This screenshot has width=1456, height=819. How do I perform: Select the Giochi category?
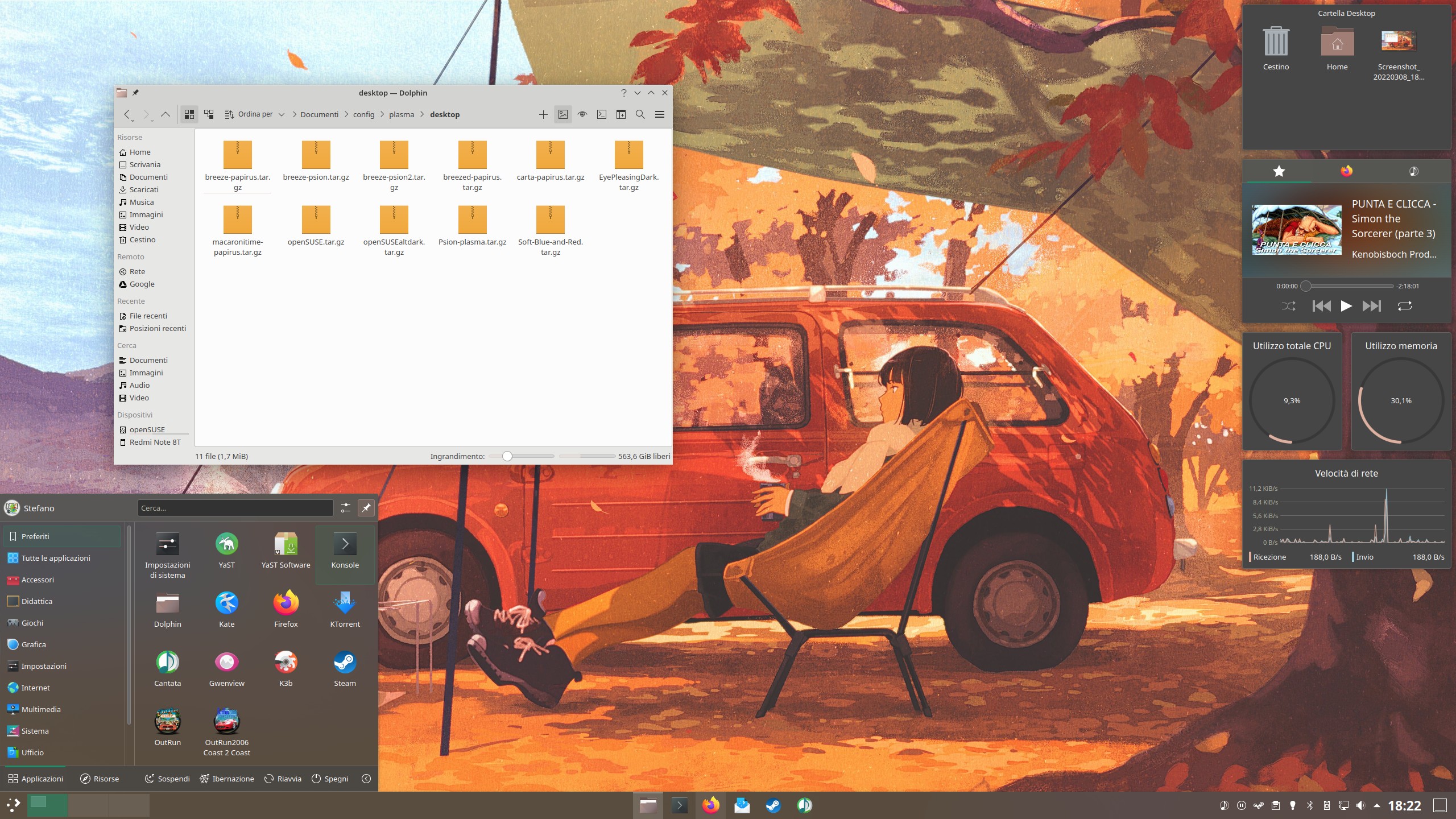(x=62, y=623)
